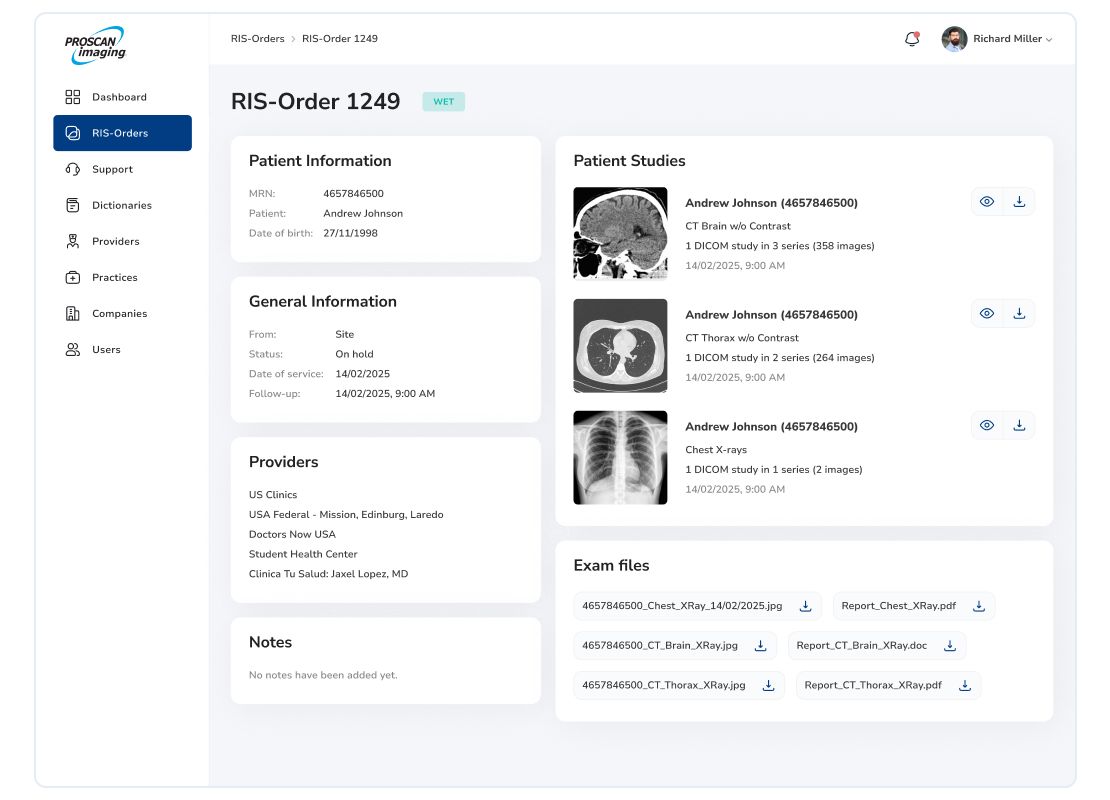The height and width of the screenshot is (800, 1110).
Task: Download the Report_CT_Brain_XRay.doc file
Action: (950, 646)
